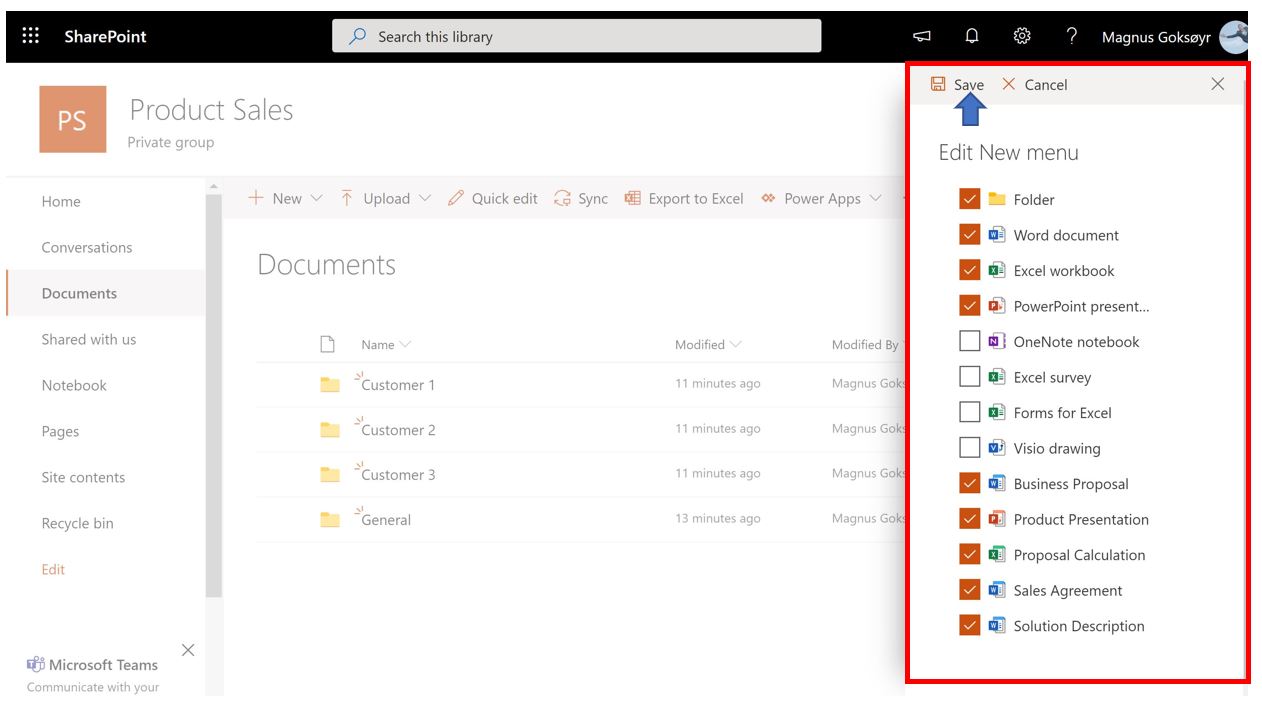The height and width of the screenshot is (706, 1262).
Task: Expand the Power Apps dropdown
Action: (x=821, y=198)
